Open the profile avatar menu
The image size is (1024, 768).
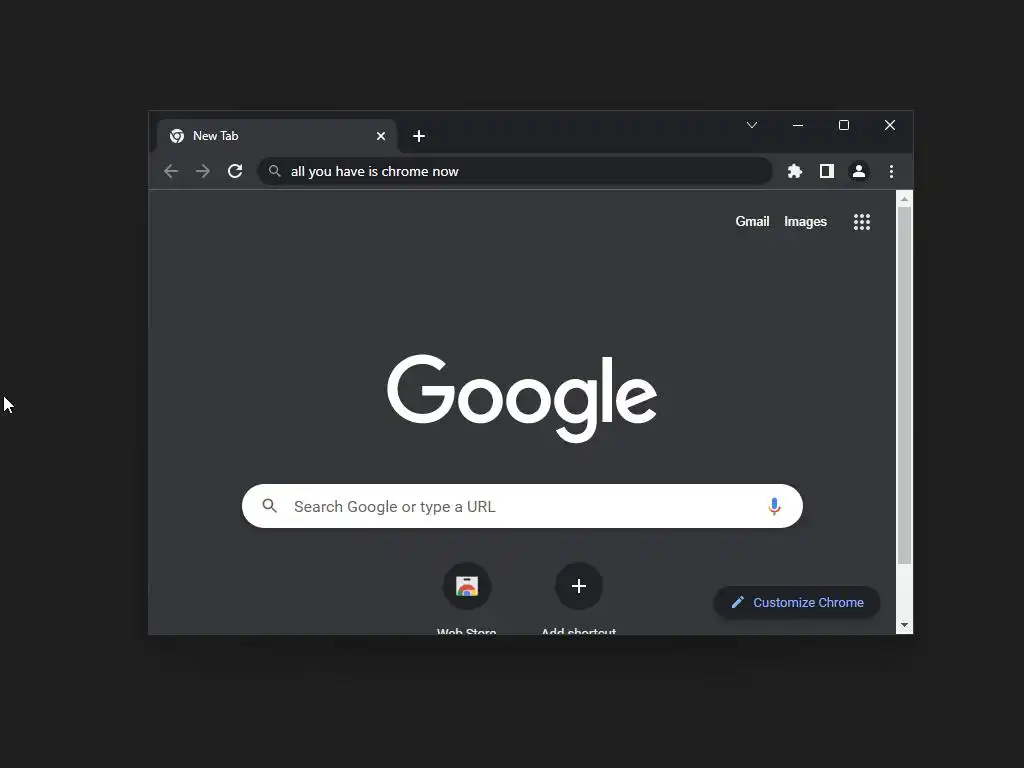pos(859,171)
